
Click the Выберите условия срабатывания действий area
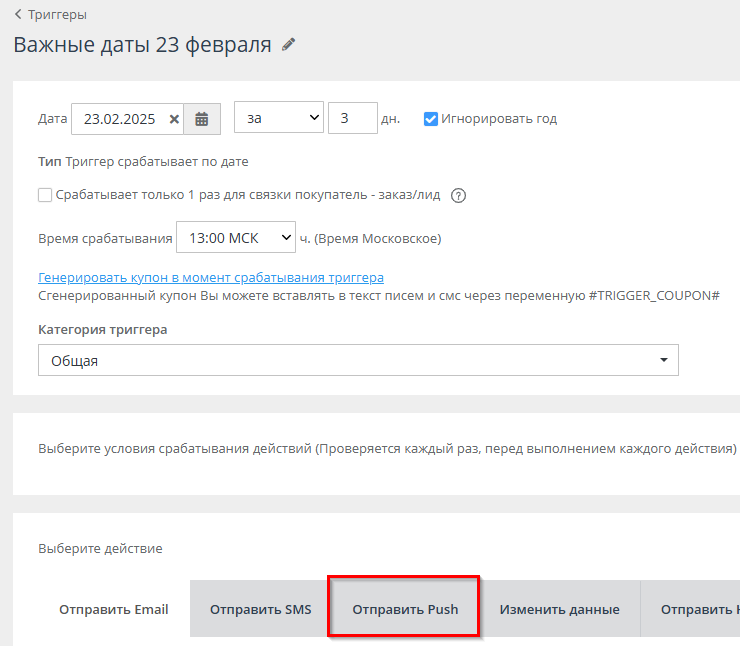point(387,448)
